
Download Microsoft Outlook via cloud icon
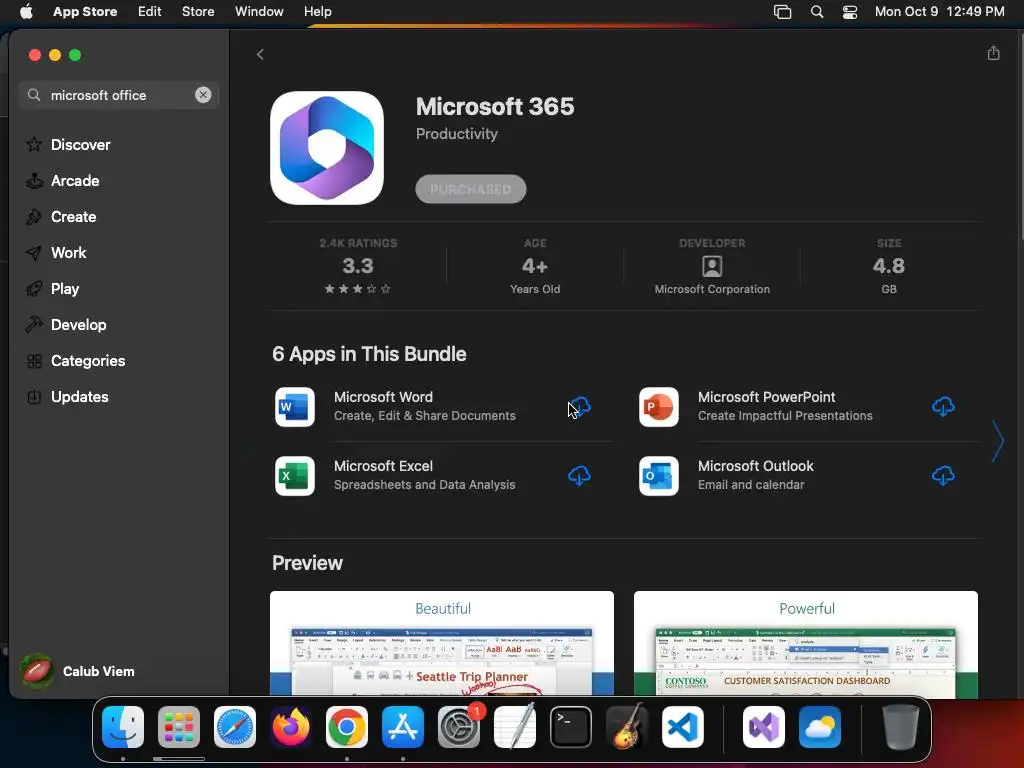(943, 475)
